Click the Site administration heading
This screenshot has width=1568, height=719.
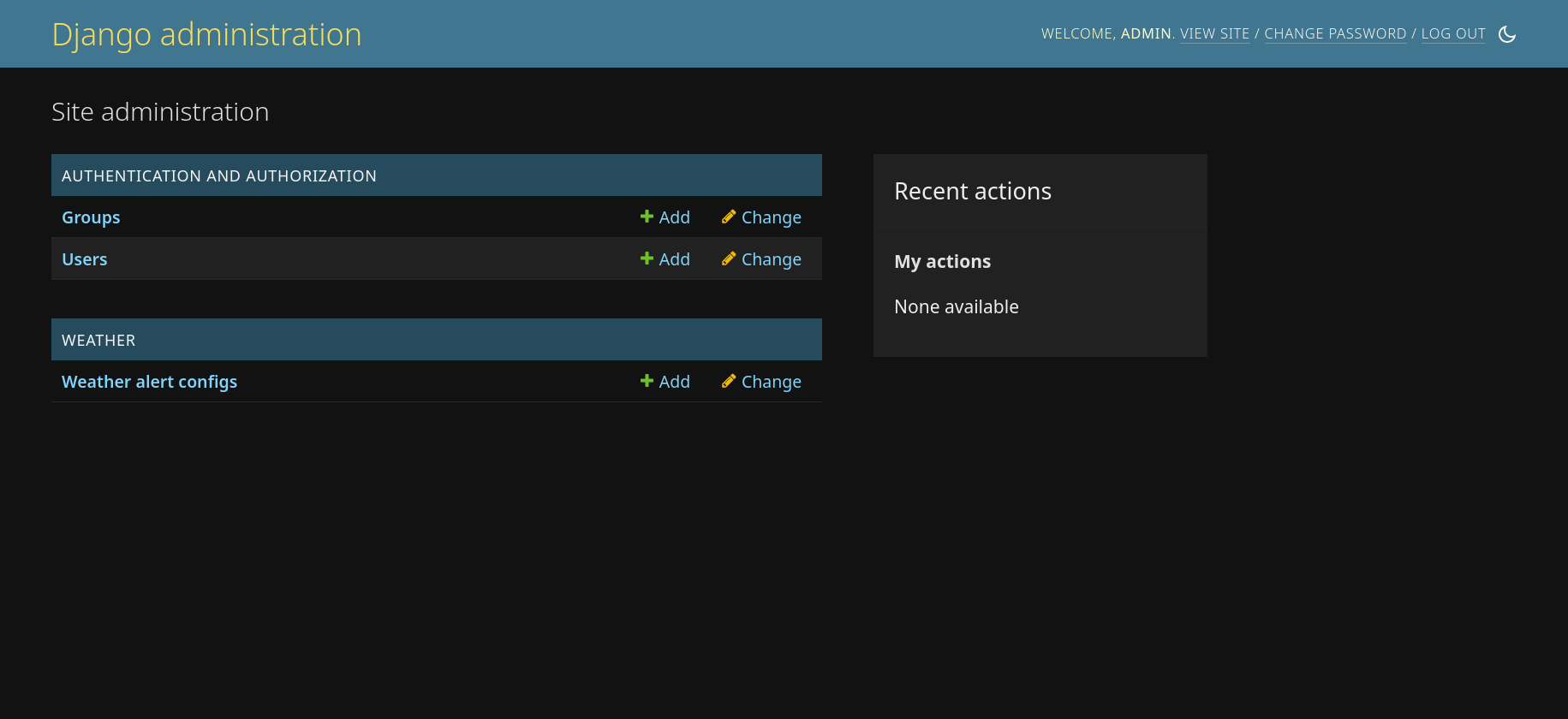click(x=160, y=112)
